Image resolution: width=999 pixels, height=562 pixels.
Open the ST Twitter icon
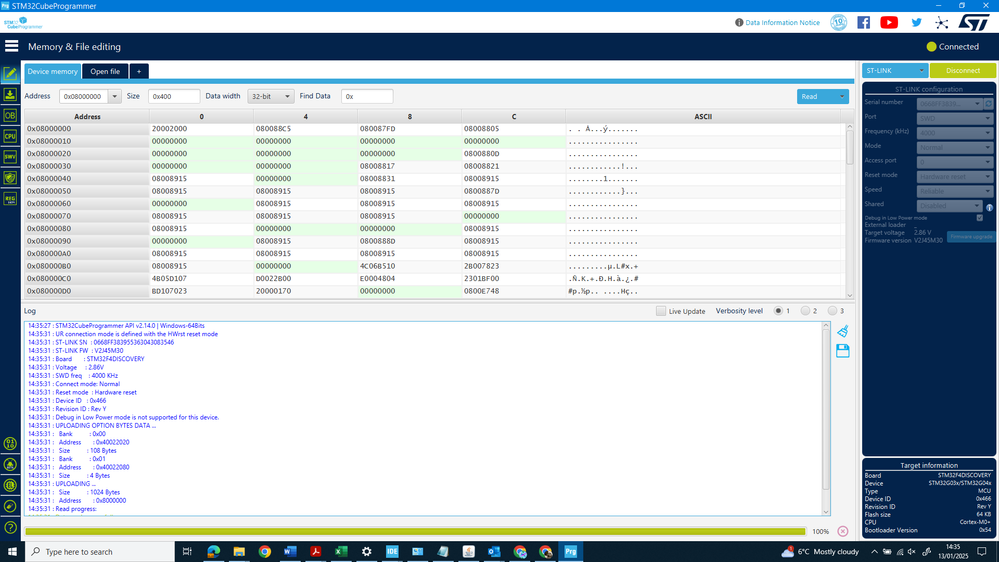[x=916, y=22]
